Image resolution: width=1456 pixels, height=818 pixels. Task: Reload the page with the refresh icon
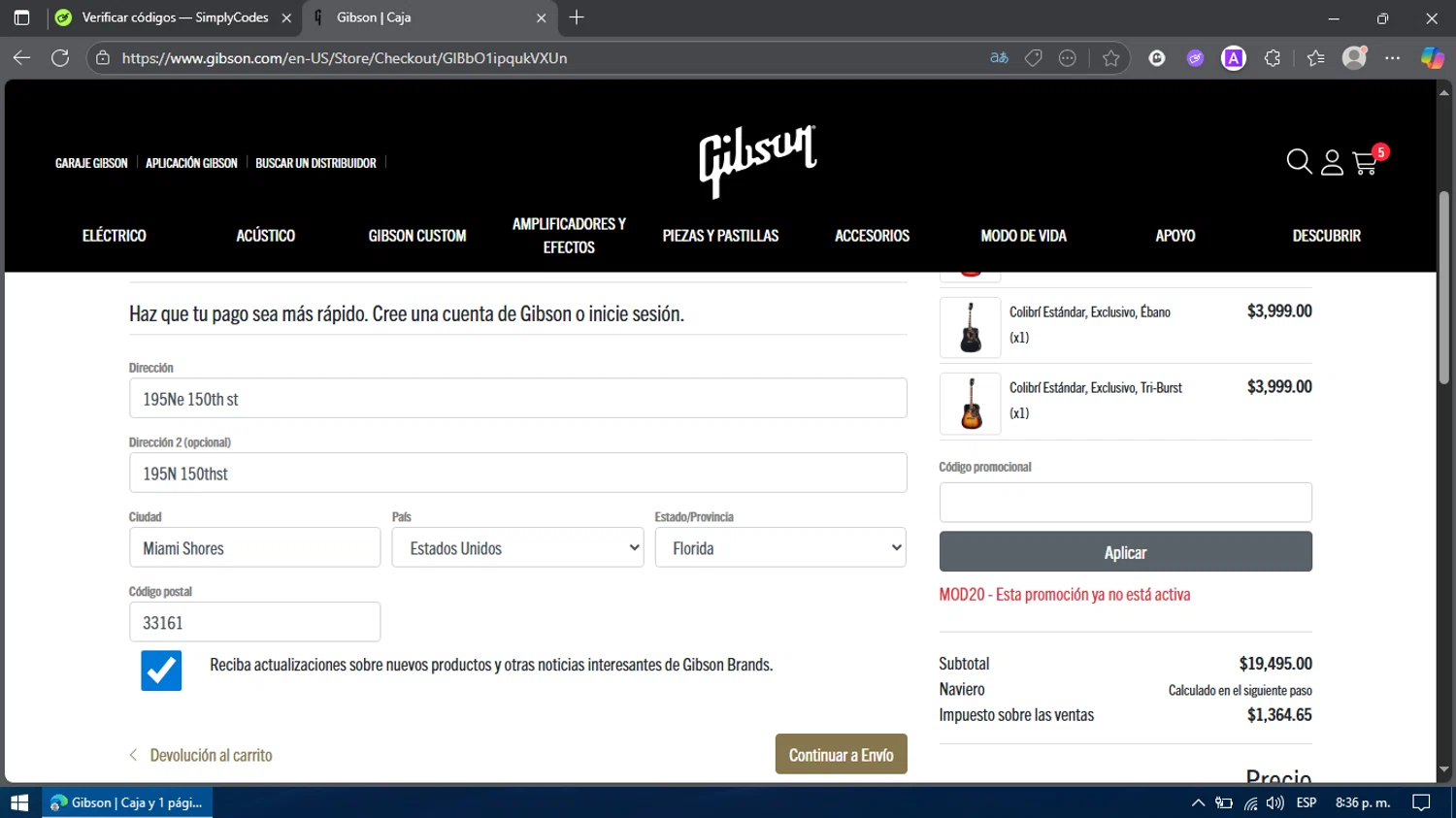60,58
